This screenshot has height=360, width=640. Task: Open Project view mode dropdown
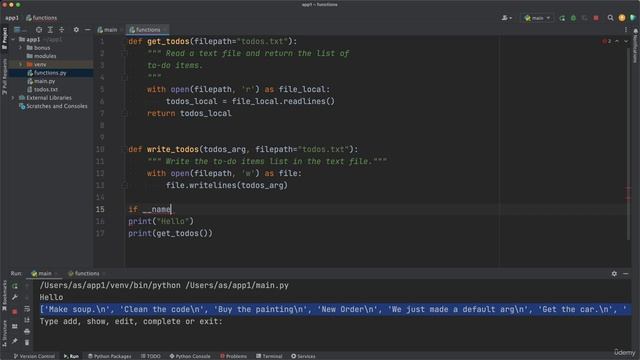[x=19, y=30]
